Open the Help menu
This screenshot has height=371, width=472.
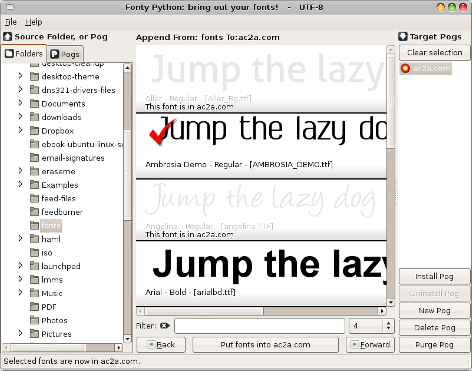pos(34,22)
